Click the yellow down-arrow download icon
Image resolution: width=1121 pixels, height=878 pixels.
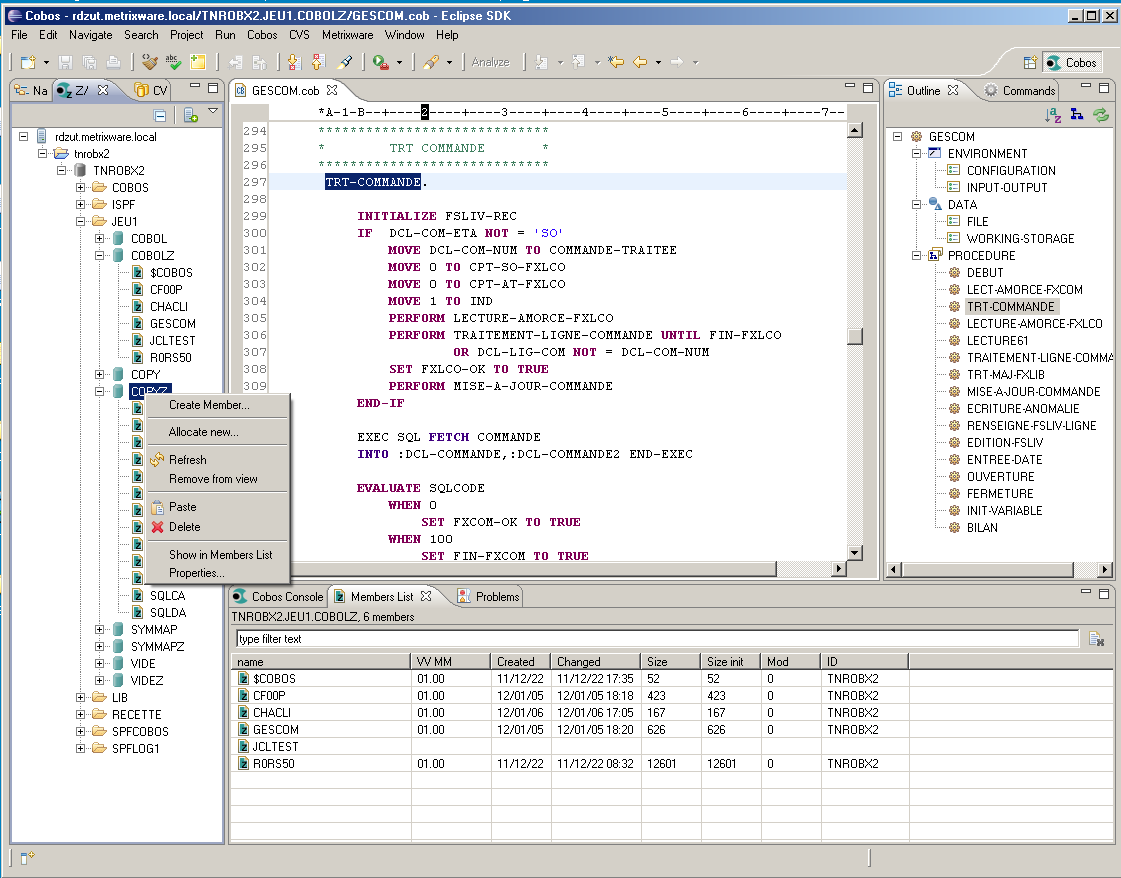click(293, 62)
